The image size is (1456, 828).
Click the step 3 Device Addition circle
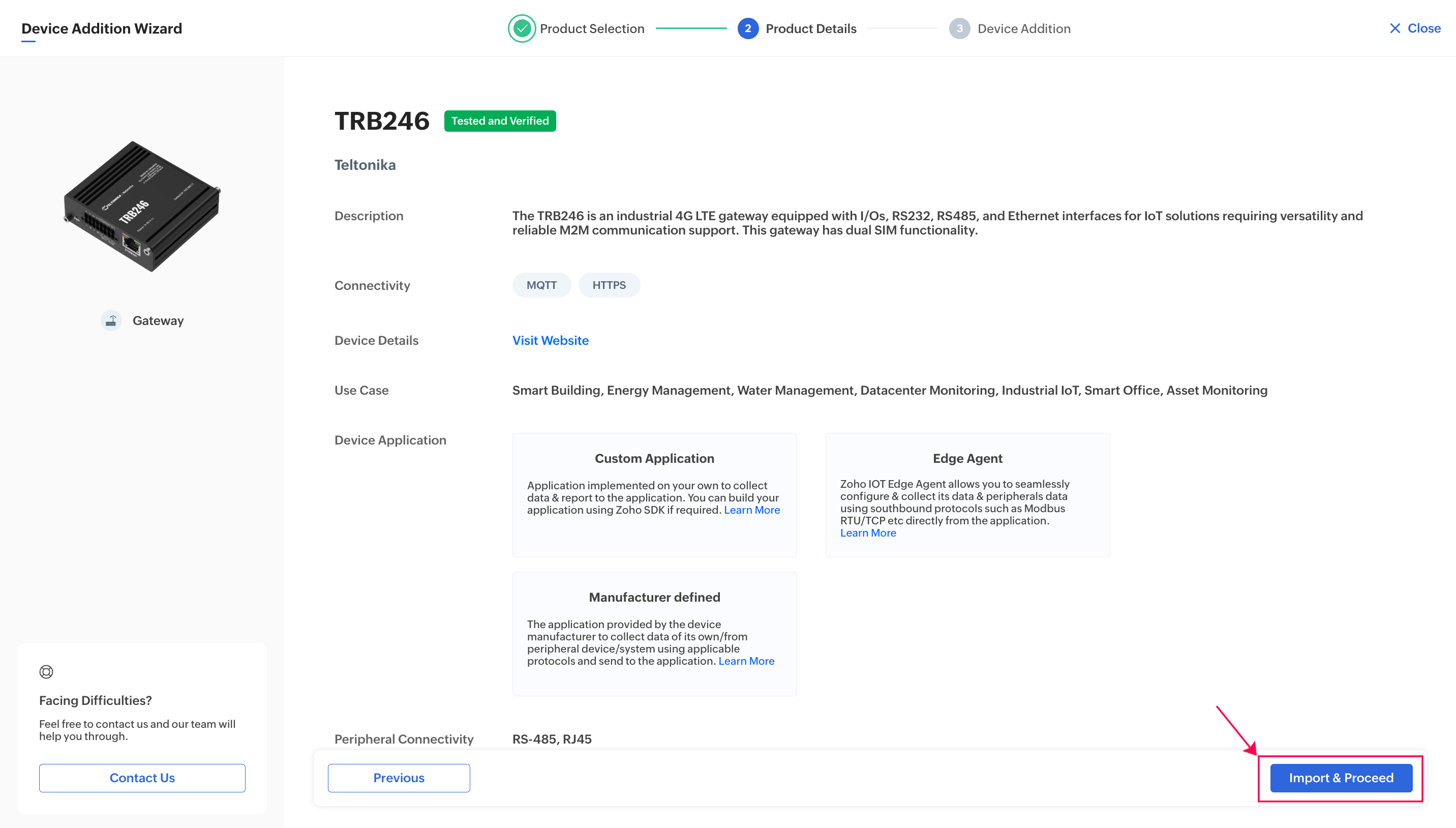[x=959, y=28]
